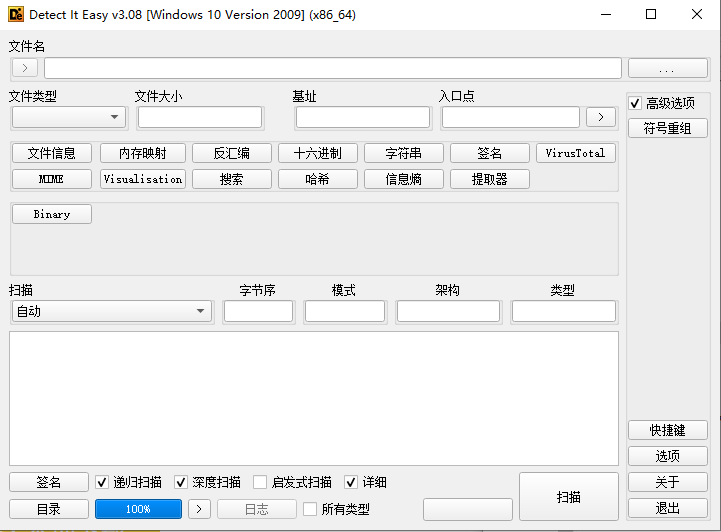This screenshot has height=532, width=721.
Task: Click the 文件大小 field
Action: 200,117
